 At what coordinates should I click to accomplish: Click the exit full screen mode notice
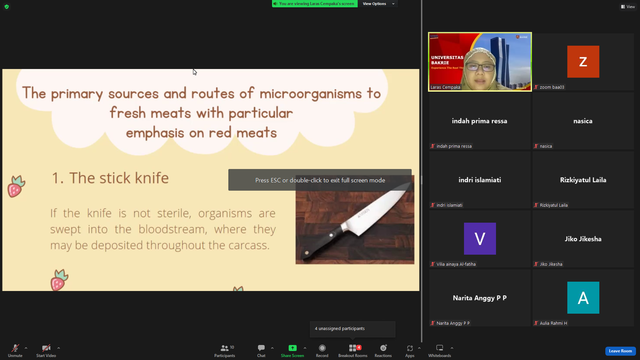(320, 180)
